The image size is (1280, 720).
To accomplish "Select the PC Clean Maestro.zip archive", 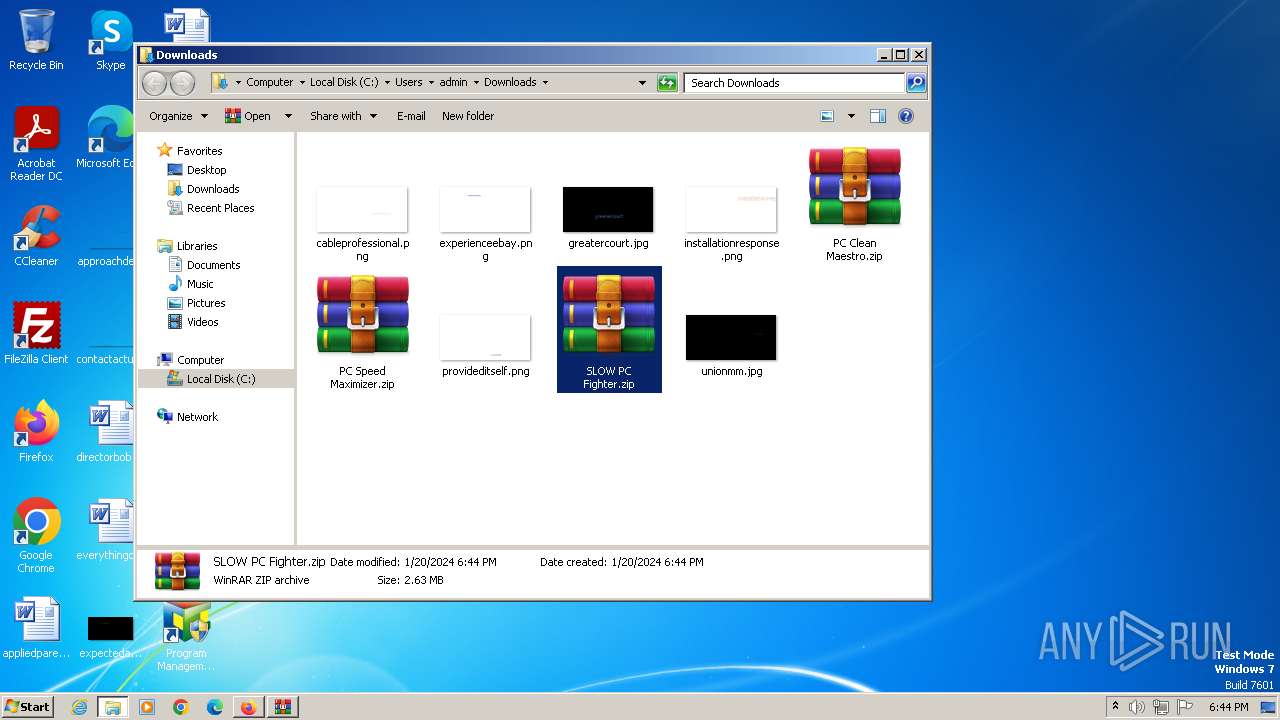I will pos(854,205).
